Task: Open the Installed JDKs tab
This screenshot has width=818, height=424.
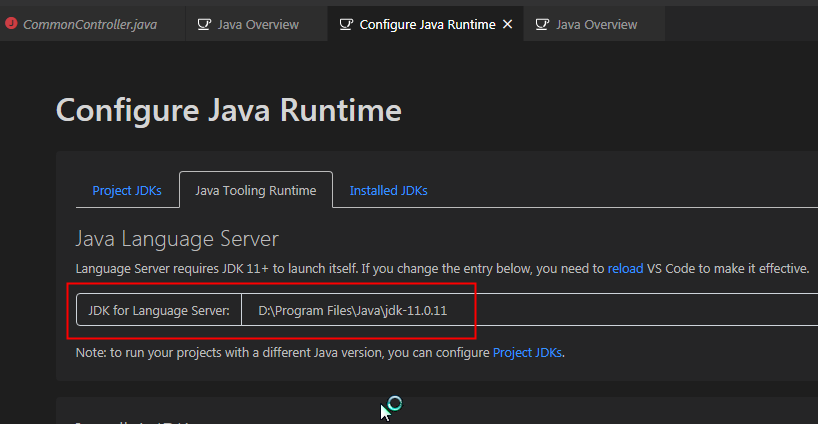Action: (388, 190)
